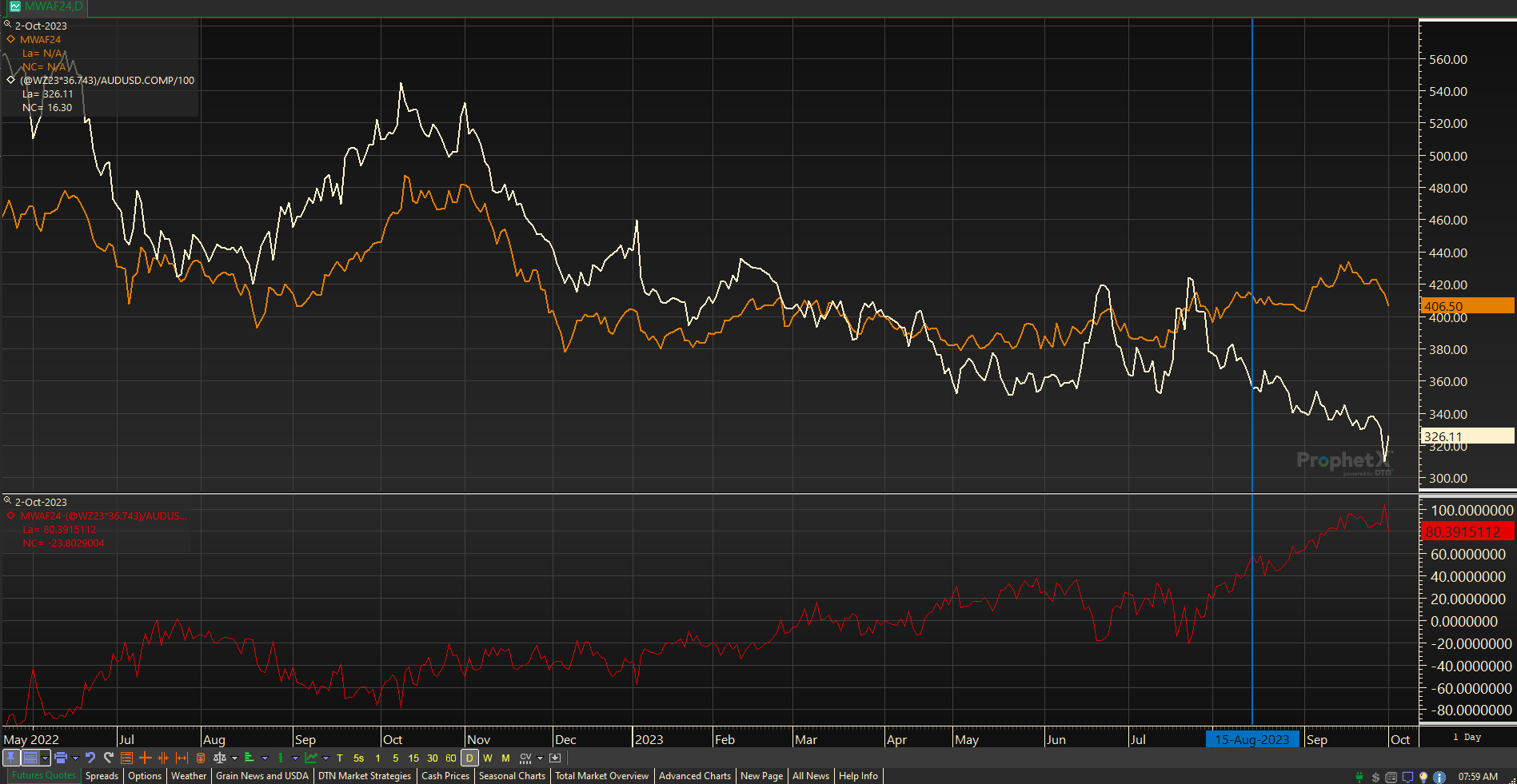Click the green candlestick bar type icon

click(281, 758)
